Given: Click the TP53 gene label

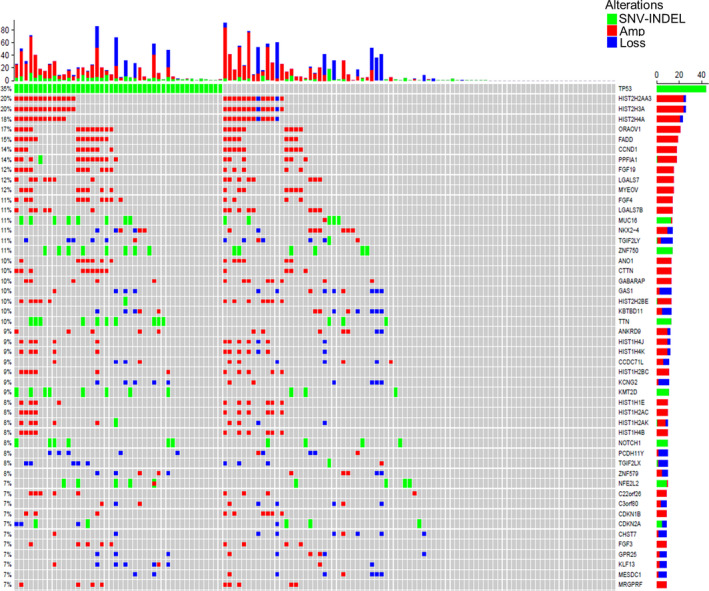Looking at the screenshot, I should click(x=625, y=89).
